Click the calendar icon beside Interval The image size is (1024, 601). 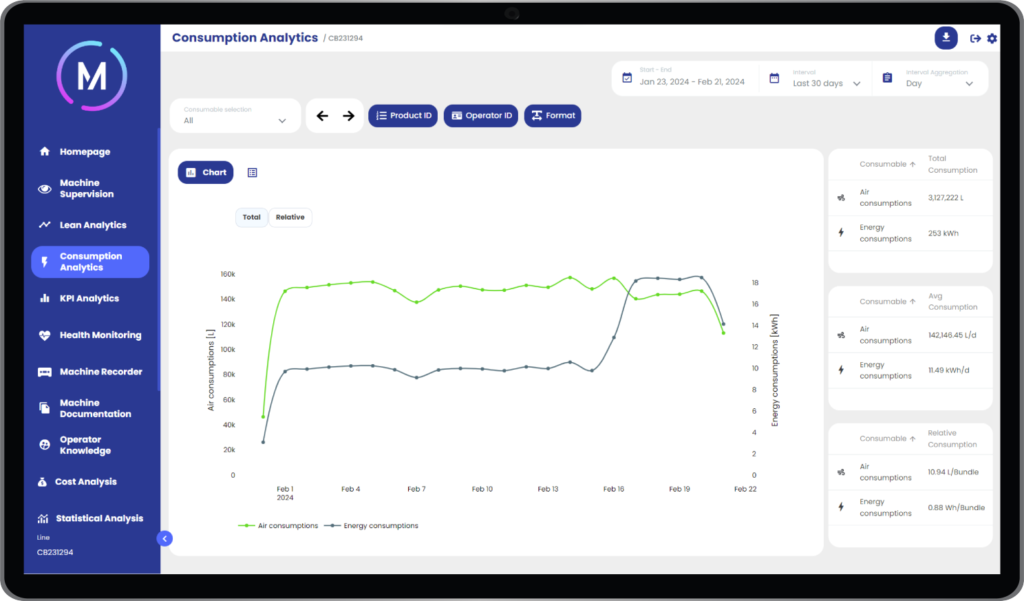[774, 78]
